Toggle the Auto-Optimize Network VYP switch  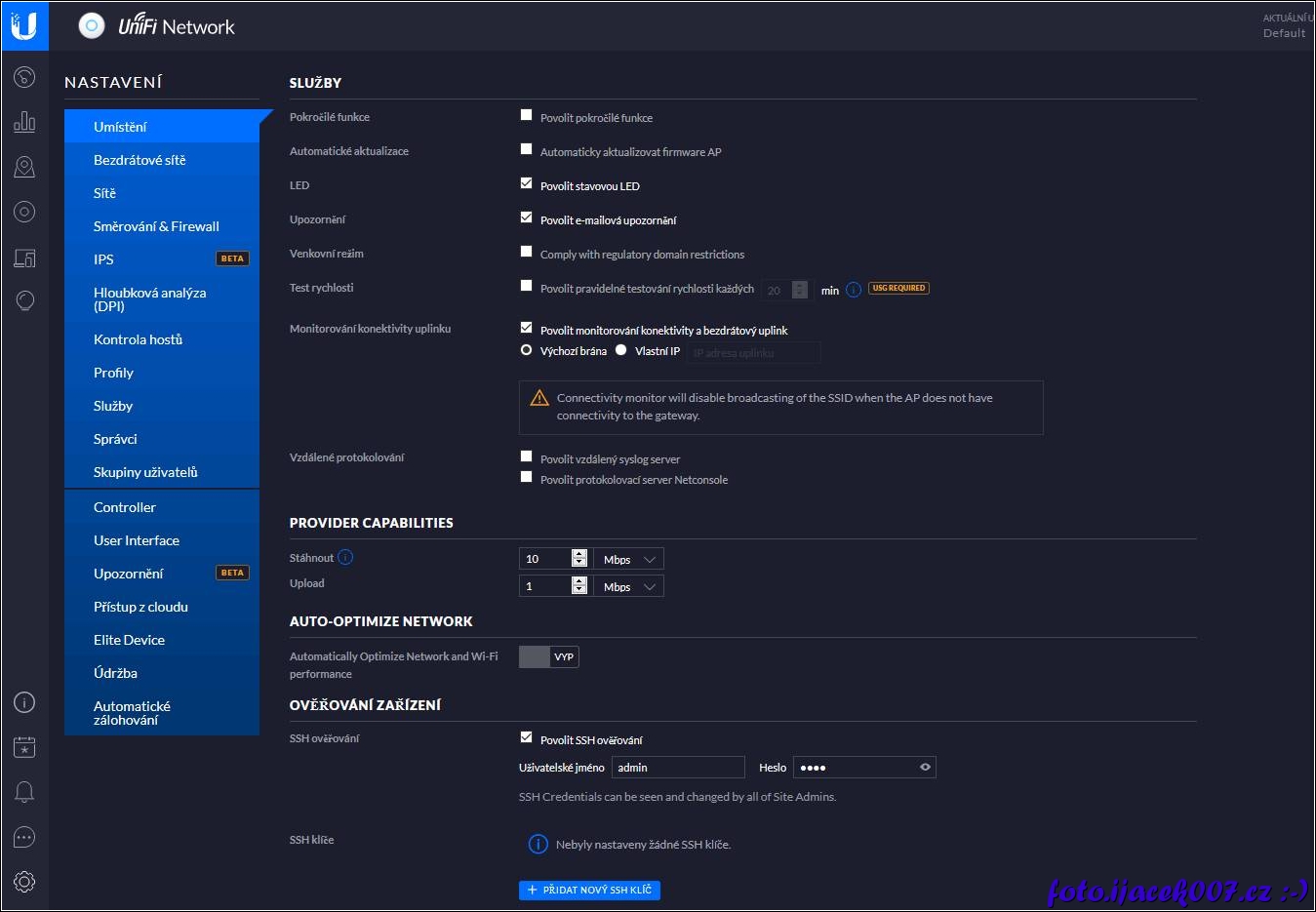tap(548, 657)
